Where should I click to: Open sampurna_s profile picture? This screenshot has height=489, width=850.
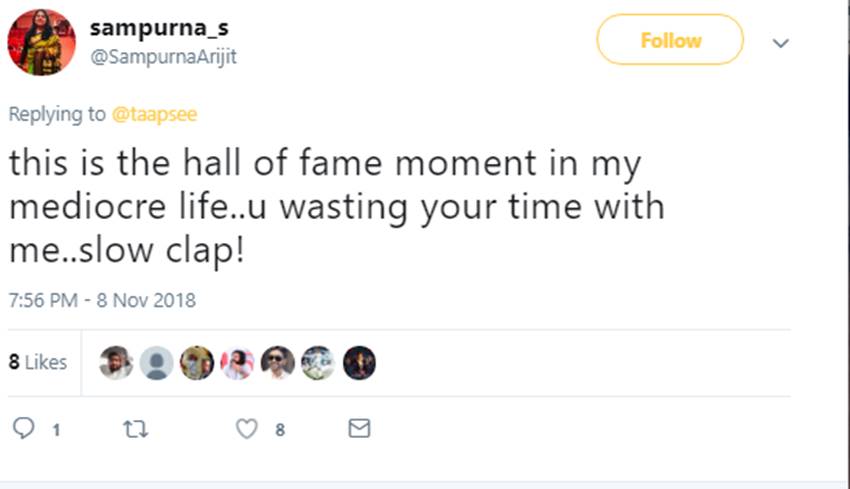point(41,42)
